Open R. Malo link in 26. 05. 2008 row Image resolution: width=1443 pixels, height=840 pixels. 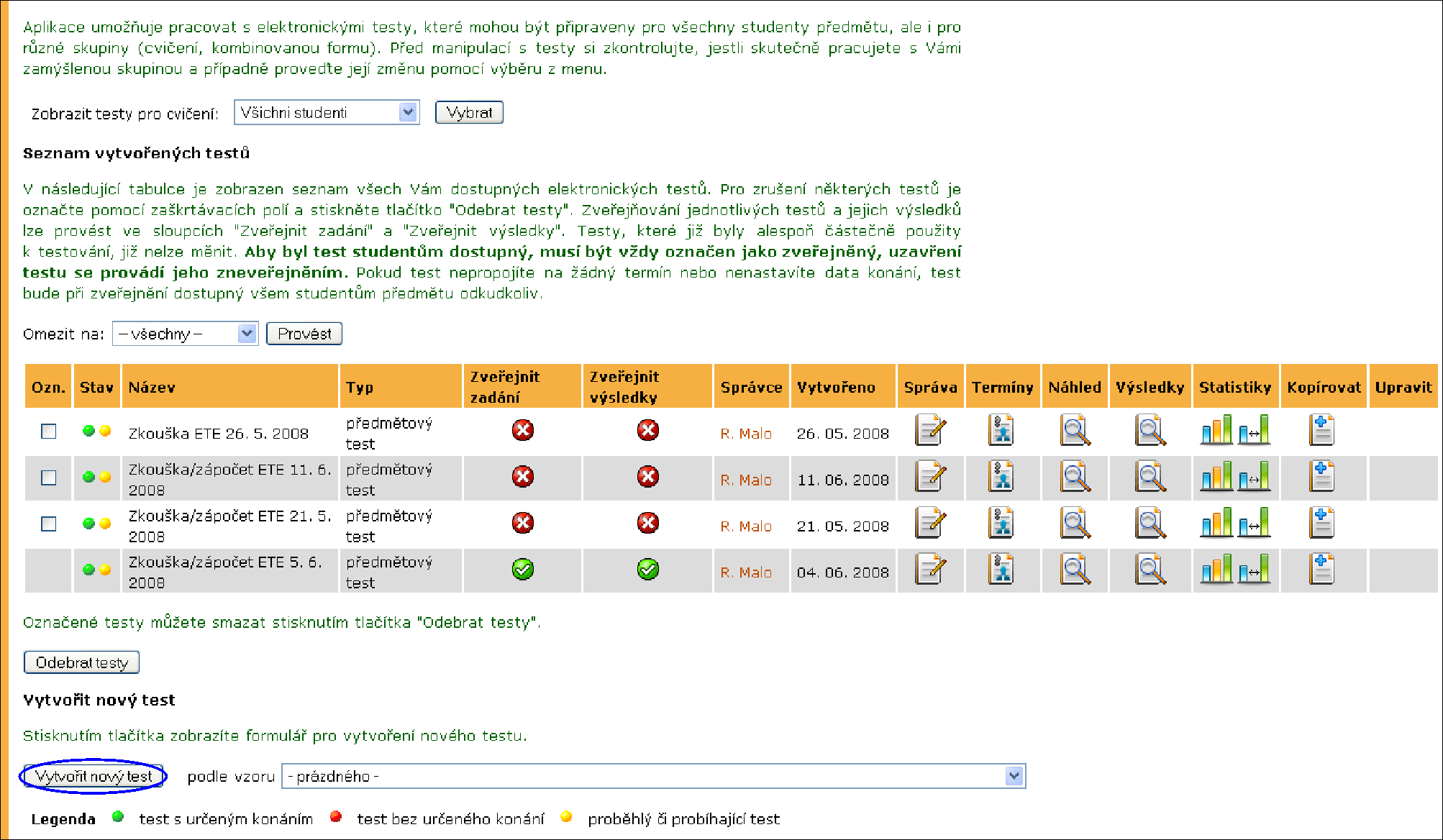coord(746,434)
